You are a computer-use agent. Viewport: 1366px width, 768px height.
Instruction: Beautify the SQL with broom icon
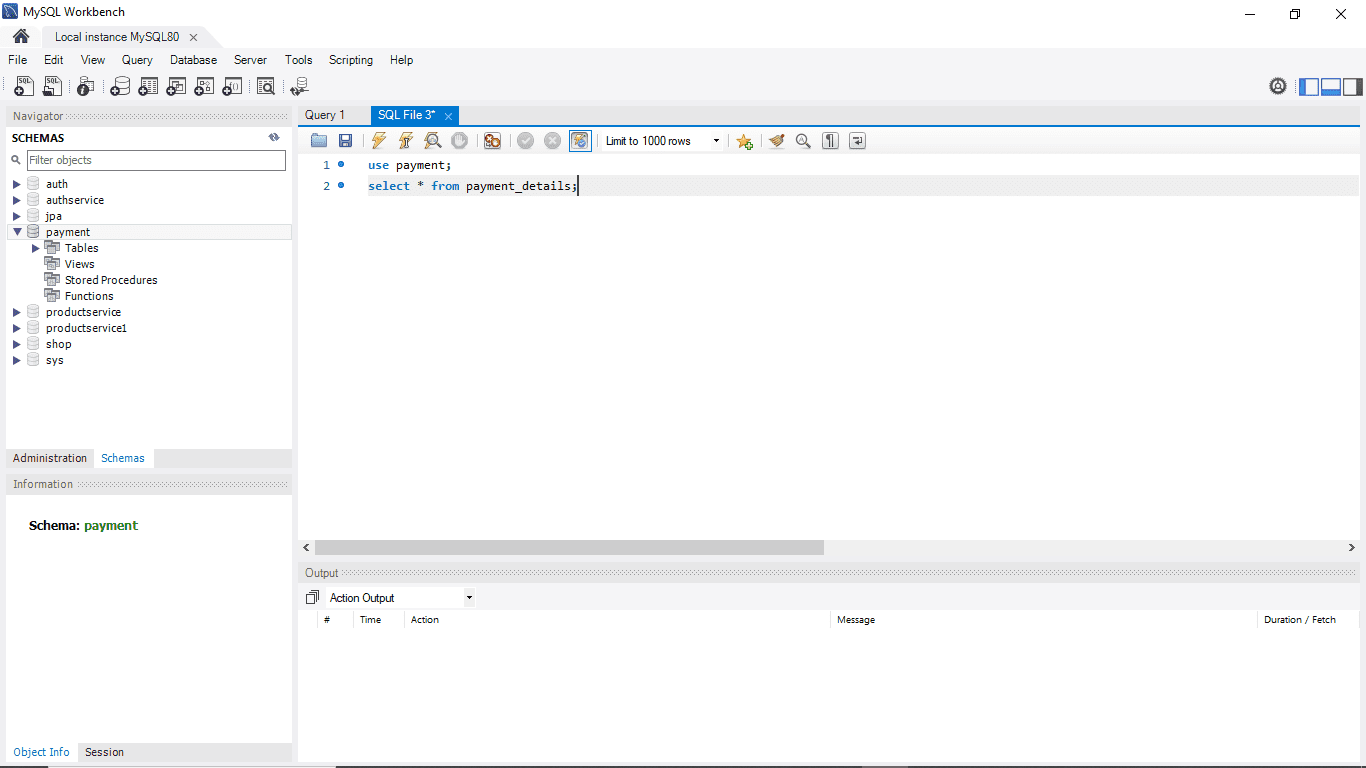(776, 141)
